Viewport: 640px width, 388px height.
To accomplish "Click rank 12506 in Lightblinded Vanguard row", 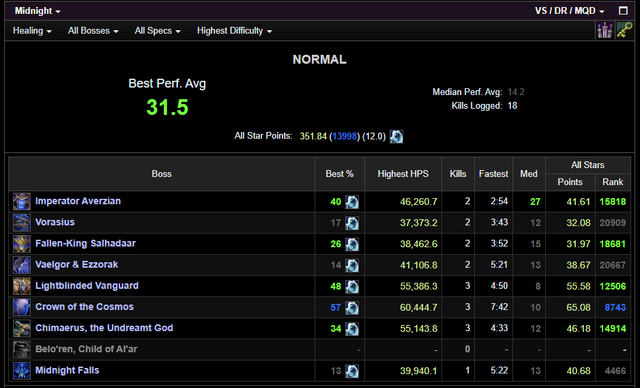I will click(613, 286).
